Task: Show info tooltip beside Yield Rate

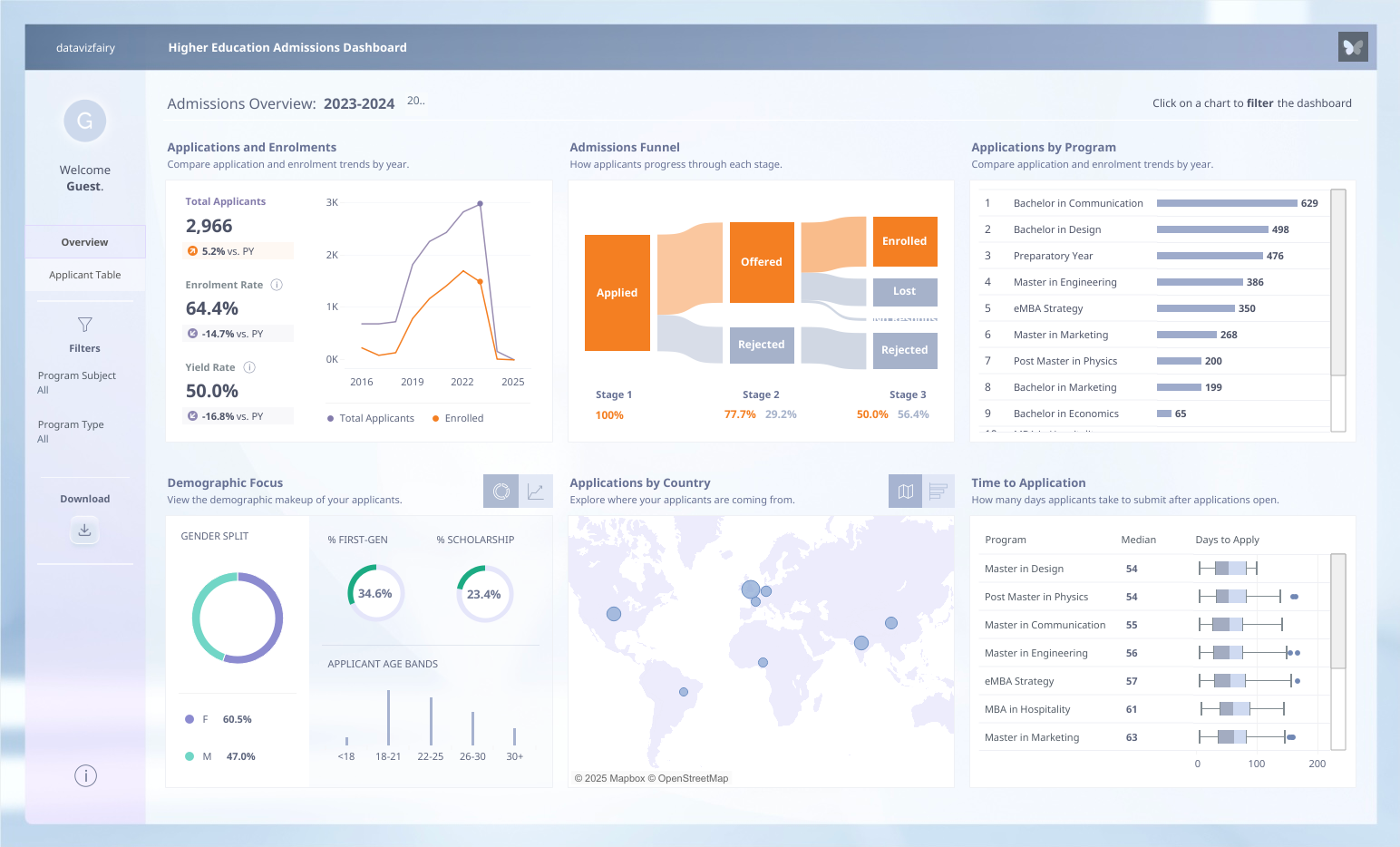Action: tap(249, 367)
